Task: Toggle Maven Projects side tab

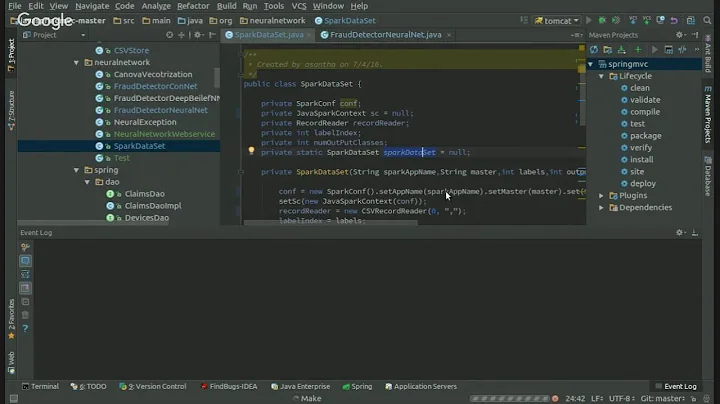Action: point(708,115)
